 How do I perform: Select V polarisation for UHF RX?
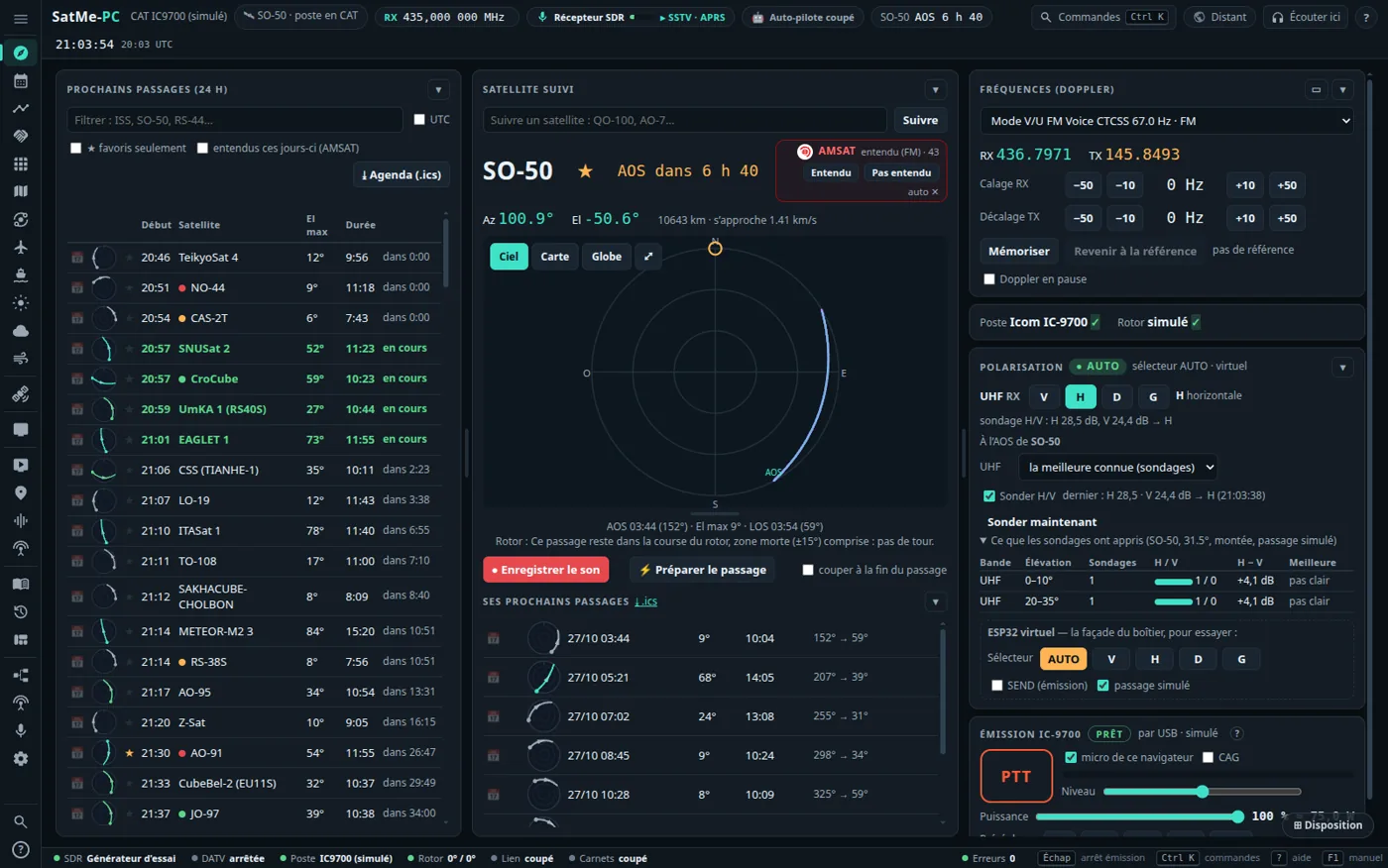[x=1043, y=396]
